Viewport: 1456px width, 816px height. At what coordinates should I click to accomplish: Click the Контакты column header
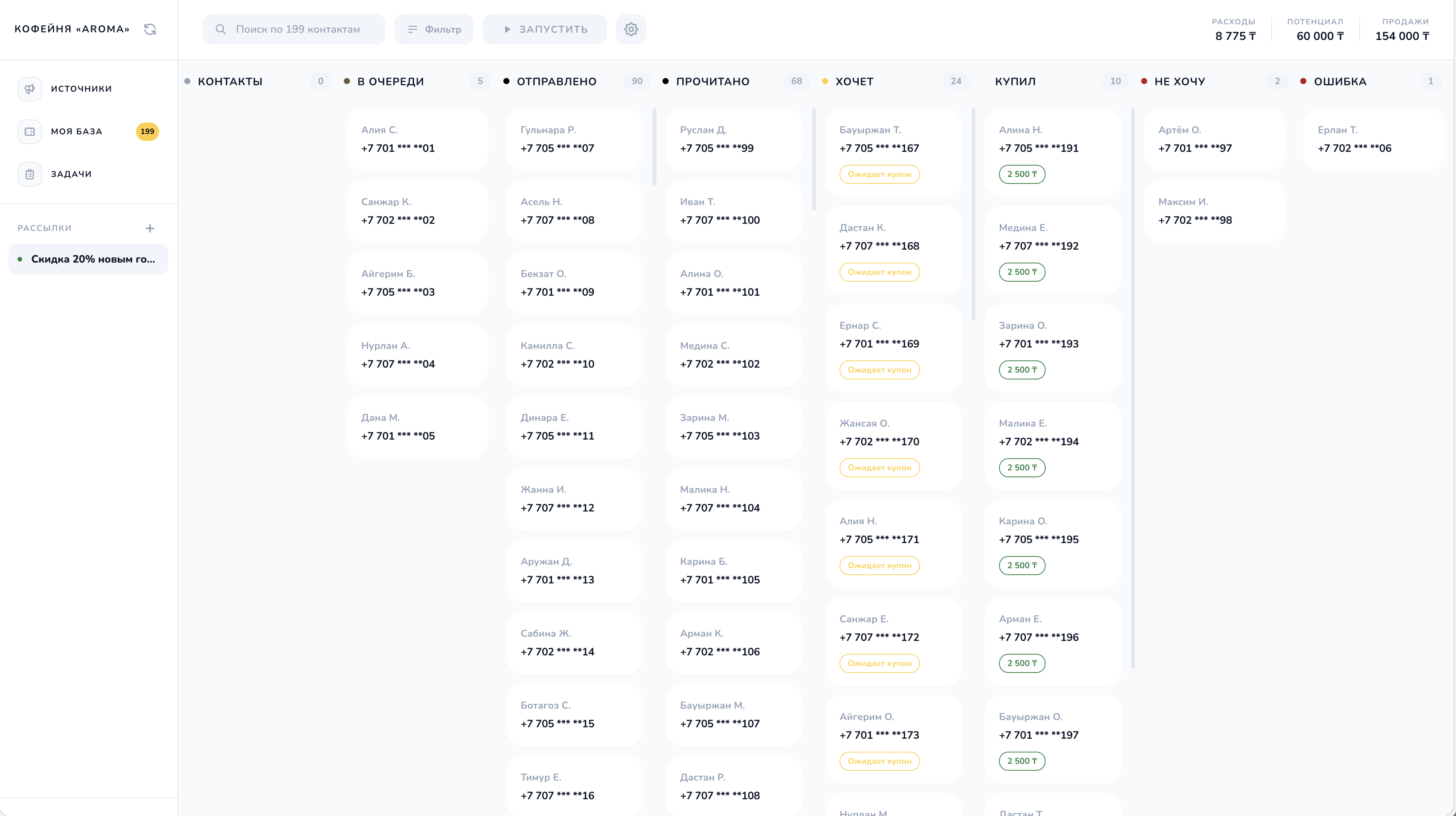pos(230,81)
